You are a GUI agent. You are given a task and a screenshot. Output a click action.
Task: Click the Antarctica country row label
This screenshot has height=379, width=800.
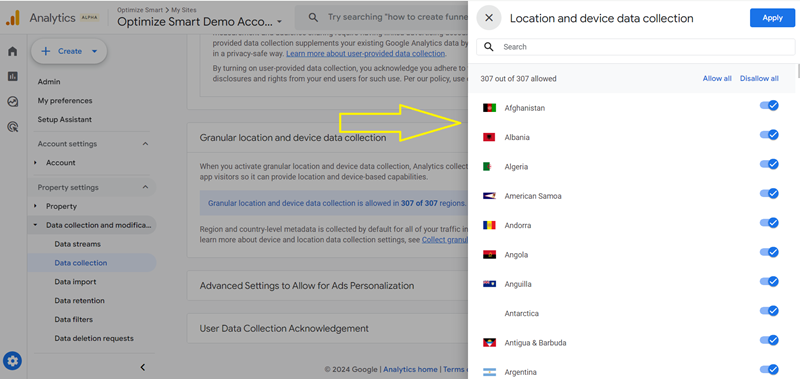click(521, 314)
